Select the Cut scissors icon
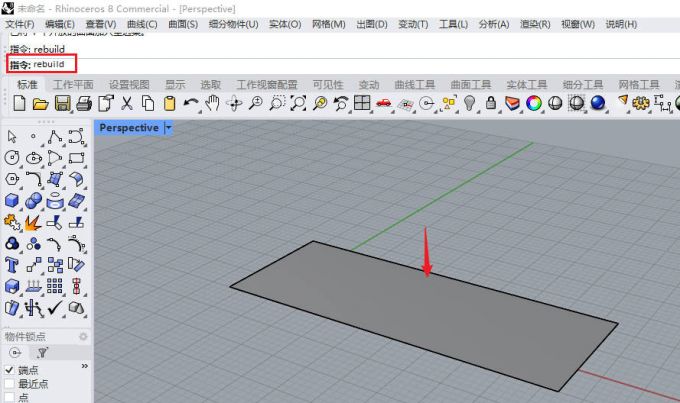Image resolution: width=680 pixels, height=403 pixels. (x=126, y=104)
